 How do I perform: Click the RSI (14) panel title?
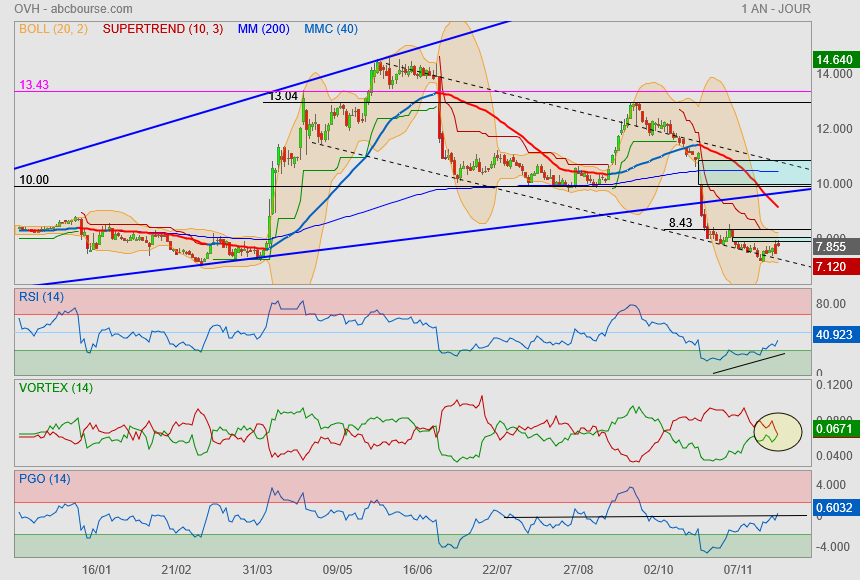tap(41, 296)
